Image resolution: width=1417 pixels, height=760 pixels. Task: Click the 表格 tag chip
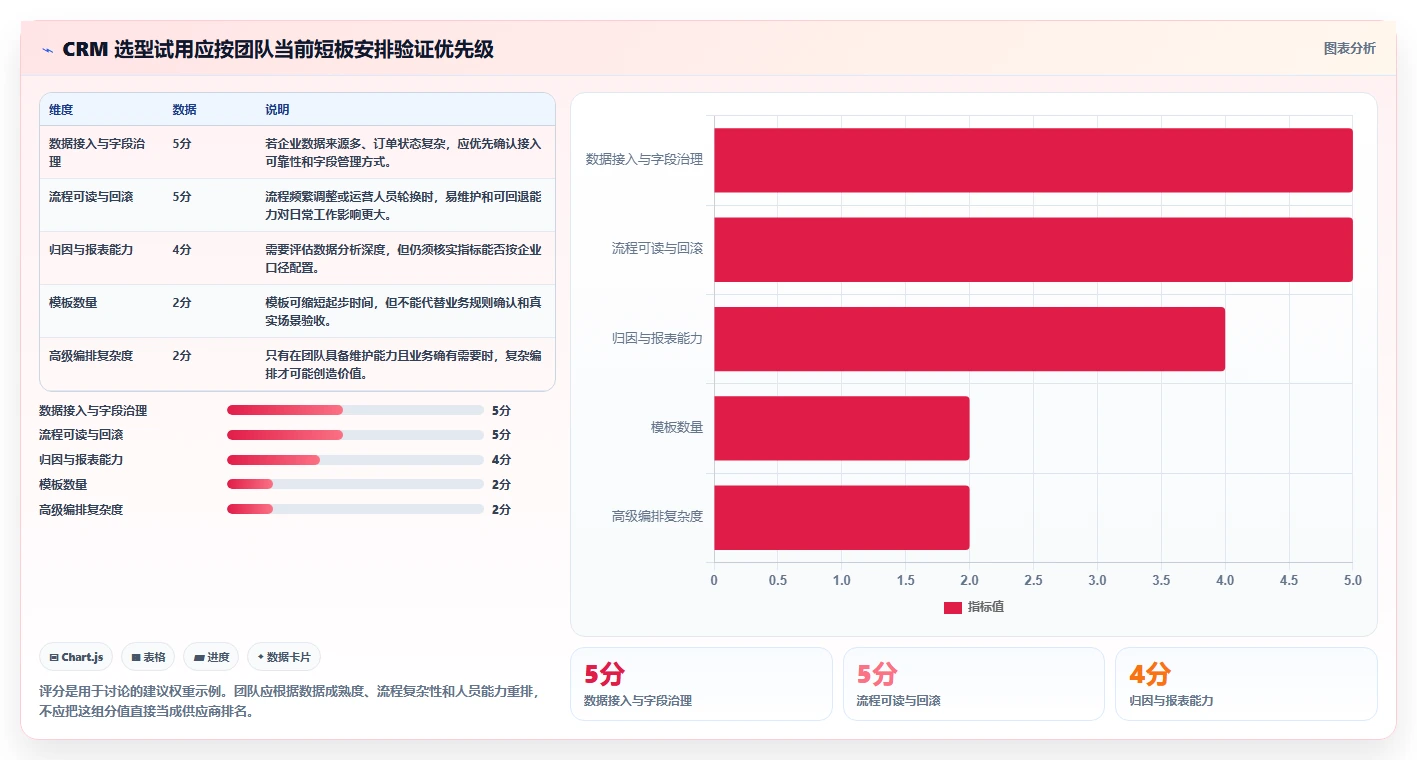[148, 657]
